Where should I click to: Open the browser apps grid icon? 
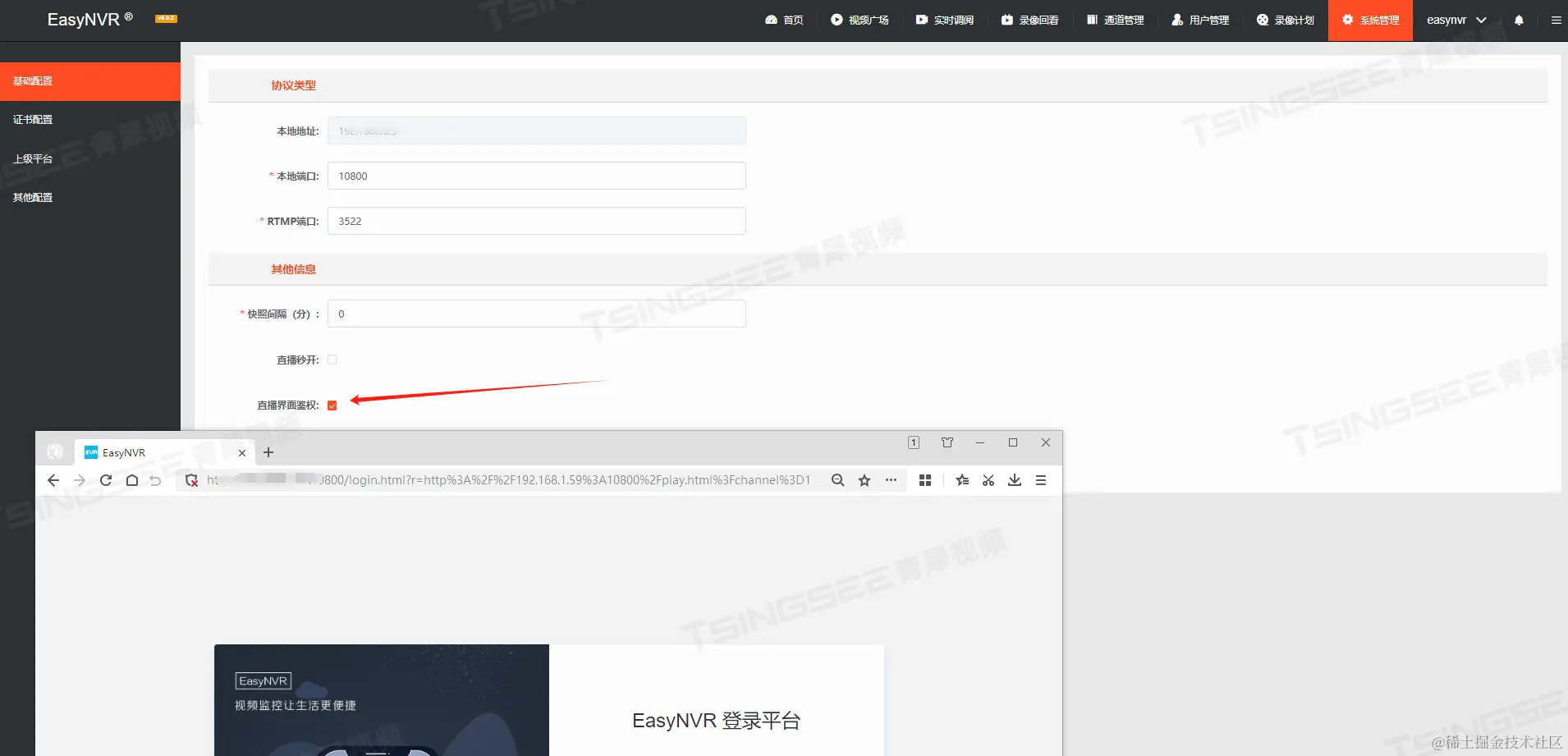(x=925, y=480)
